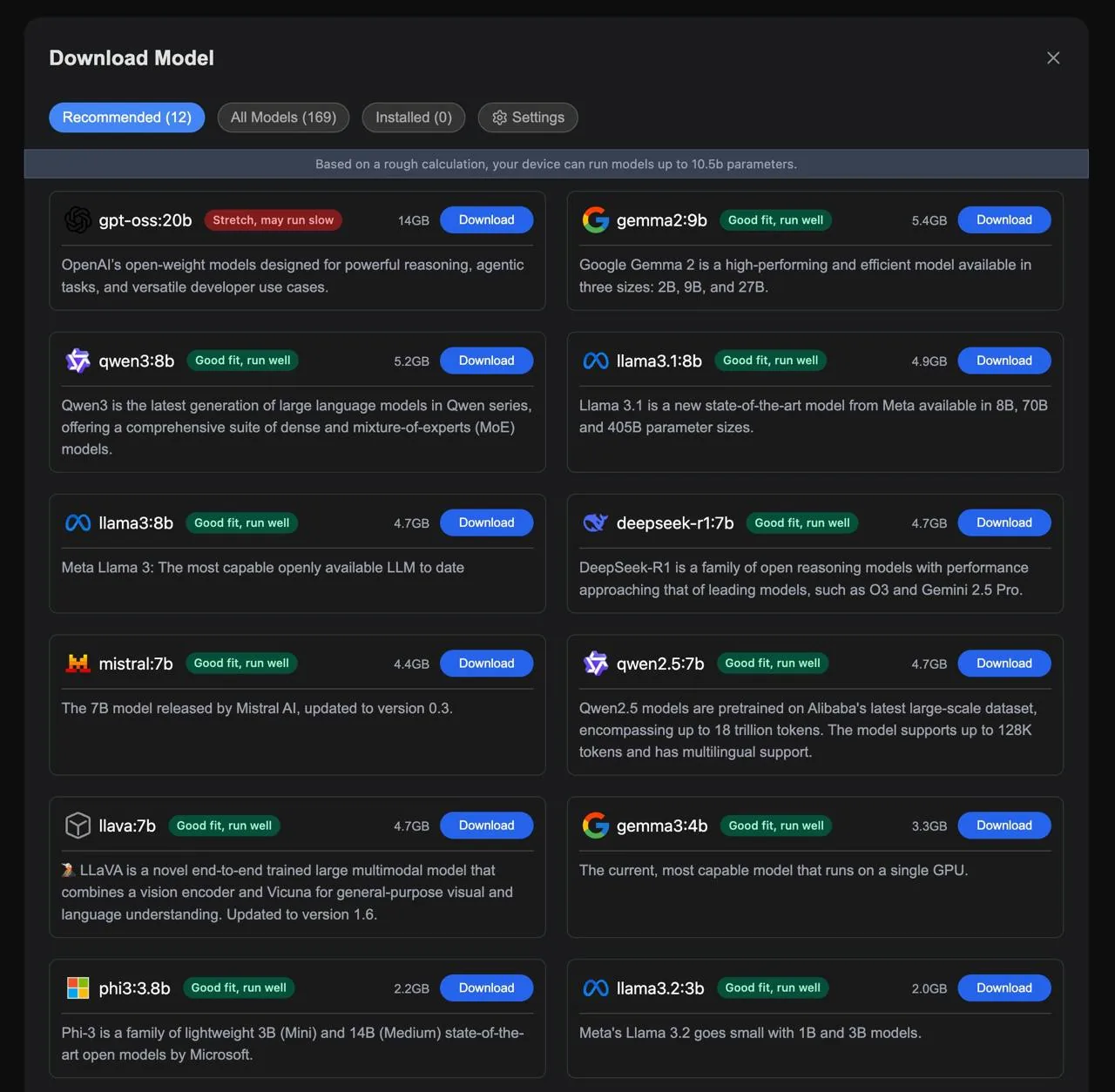
Task: Download the gemma2:9b model
Action: pyautogui.click(x=1004, y=220)
